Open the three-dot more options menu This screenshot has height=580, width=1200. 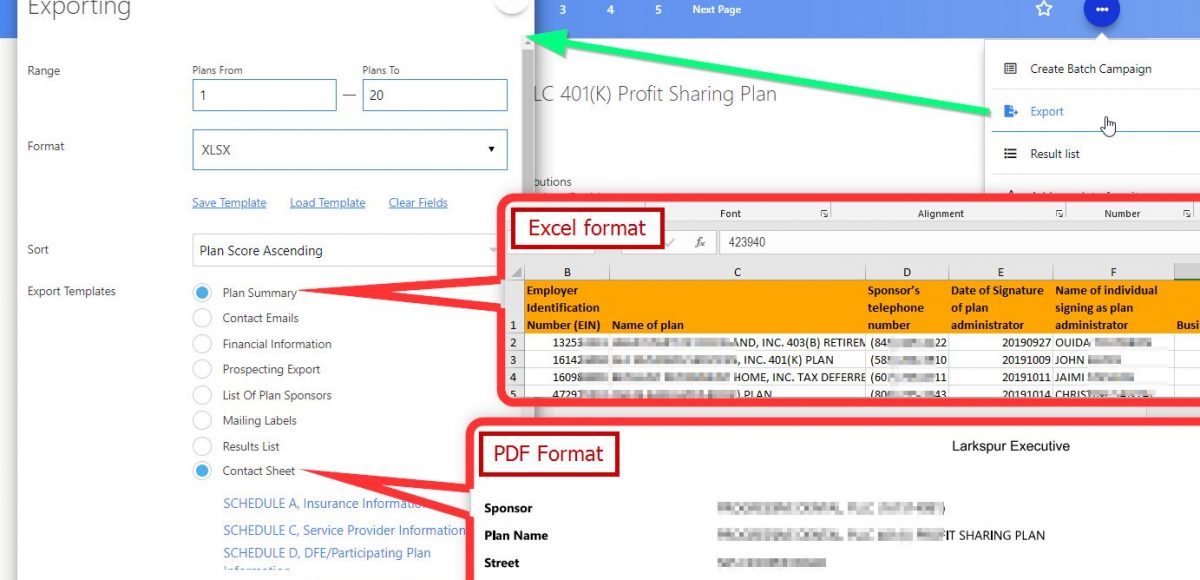(x=1102, y=10)
